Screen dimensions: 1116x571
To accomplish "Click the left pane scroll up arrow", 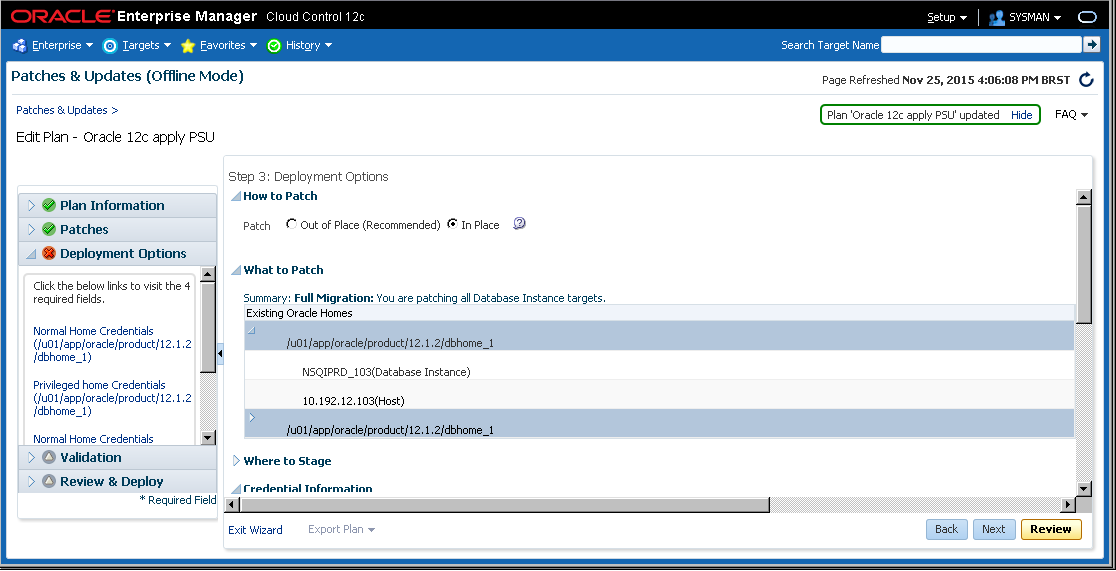I will point(208,274).
